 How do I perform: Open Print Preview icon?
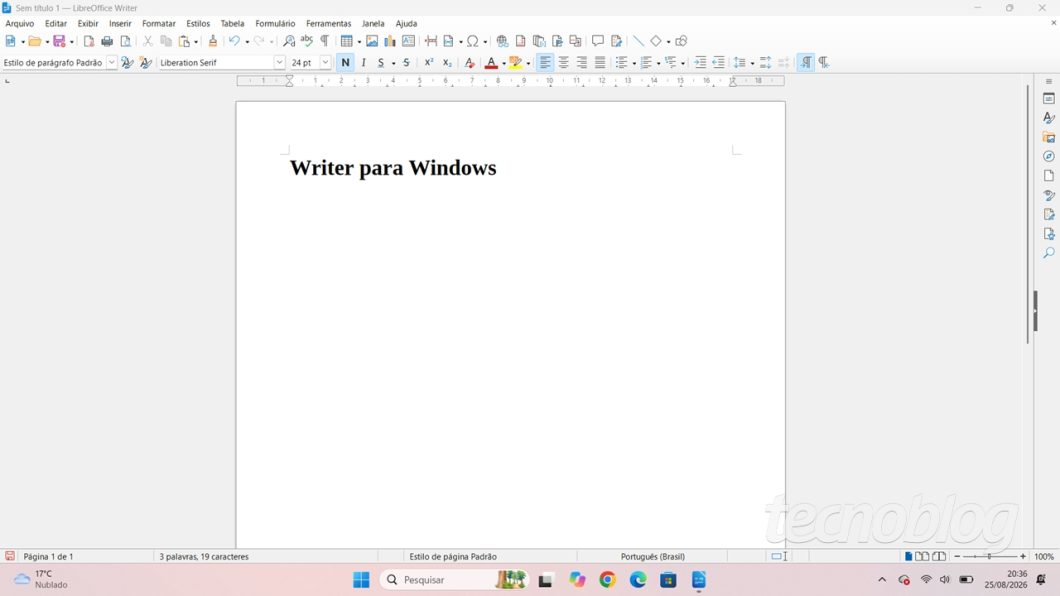click(125, 41)
